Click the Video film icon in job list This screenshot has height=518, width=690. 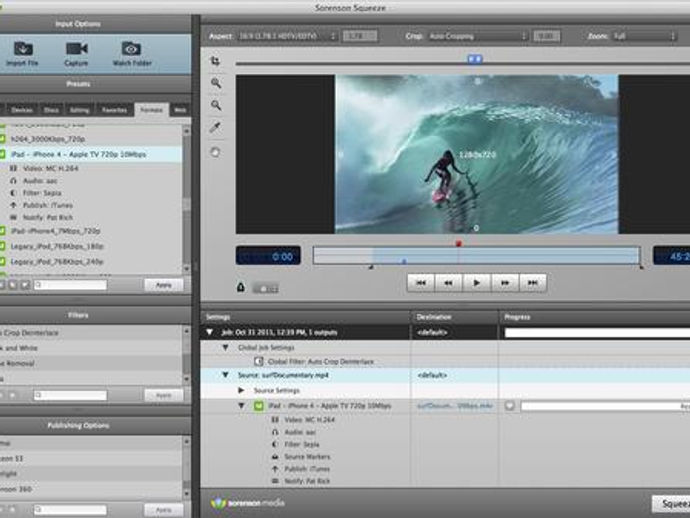[x=275, y=420]
